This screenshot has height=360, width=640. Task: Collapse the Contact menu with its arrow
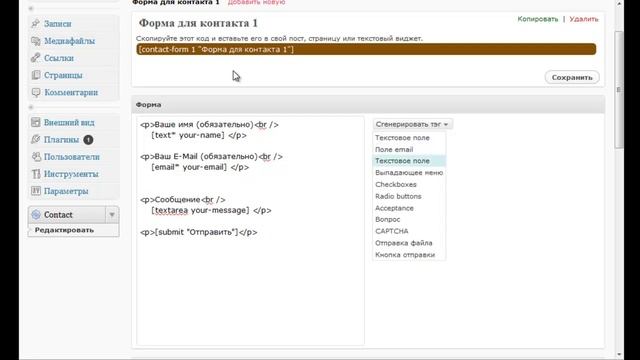(x=112, y=215)
